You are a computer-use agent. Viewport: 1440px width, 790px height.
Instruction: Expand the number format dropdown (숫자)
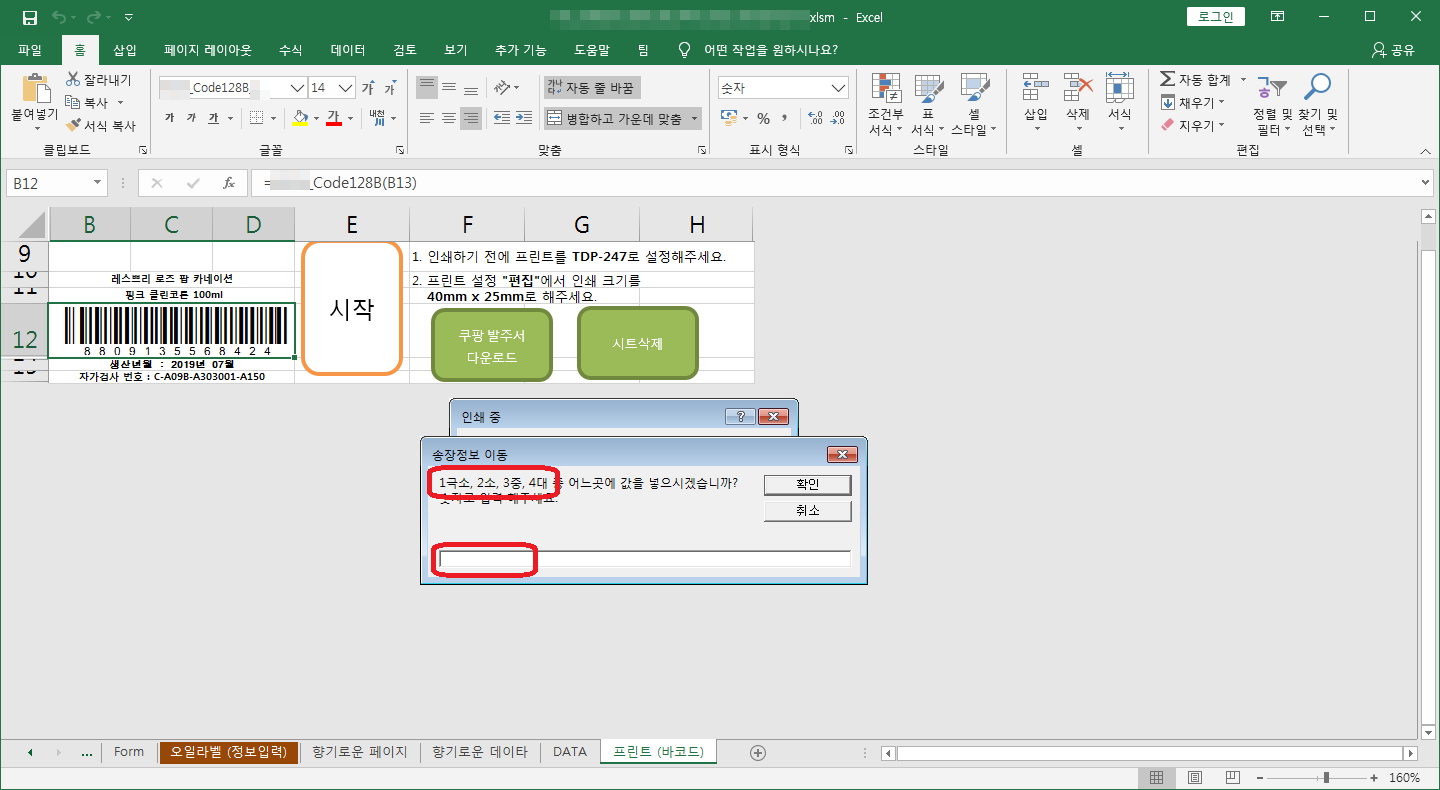(838, 88)
